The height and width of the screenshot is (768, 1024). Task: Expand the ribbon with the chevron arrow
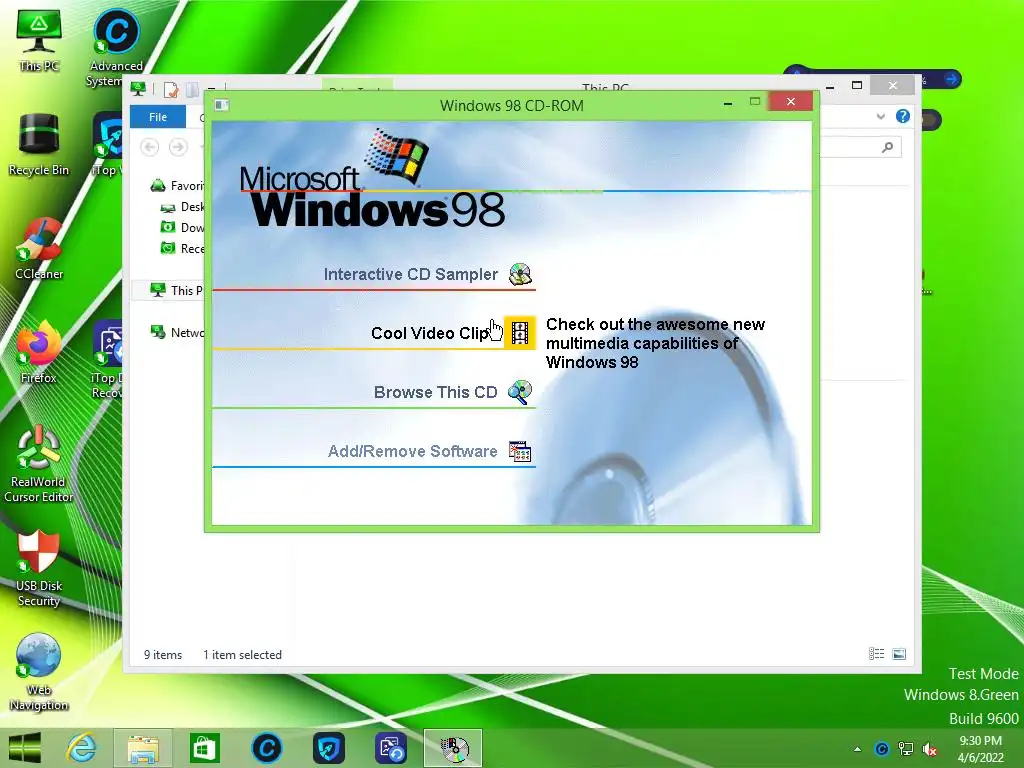(x=880, y=117)
